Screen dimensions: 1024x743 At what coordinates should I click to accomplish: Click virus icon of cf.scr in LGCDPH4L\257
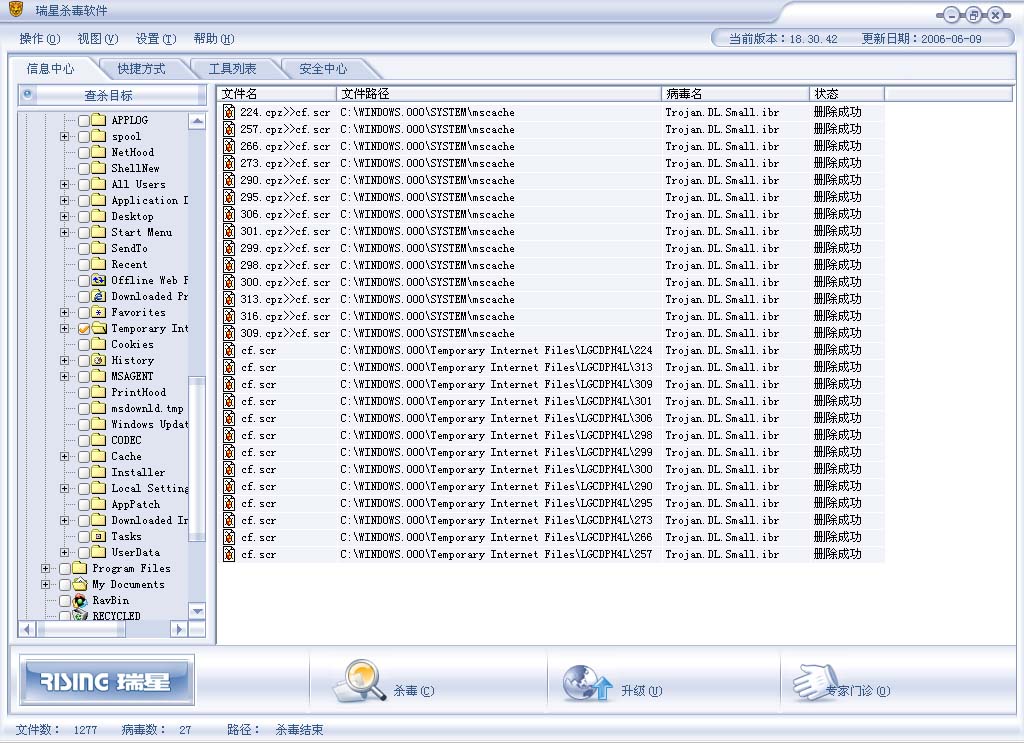click(x=229, y=554)
